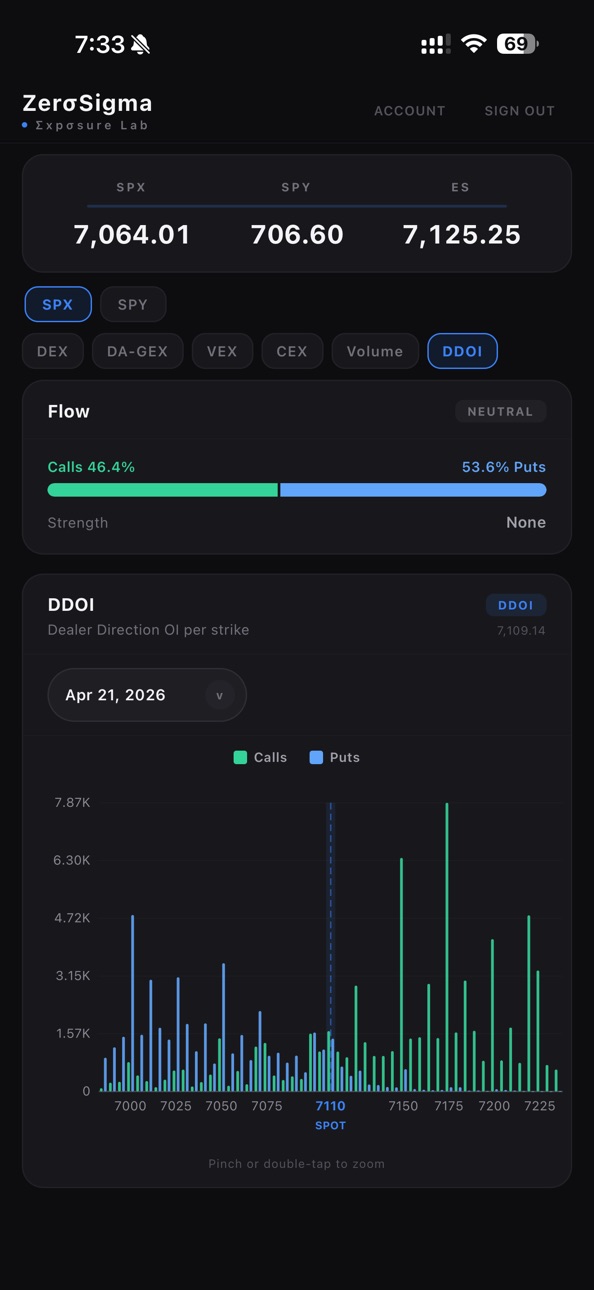Click the tall put bar at 7000
Screen dimensions: 594x1290
[x=132, y=1003]
